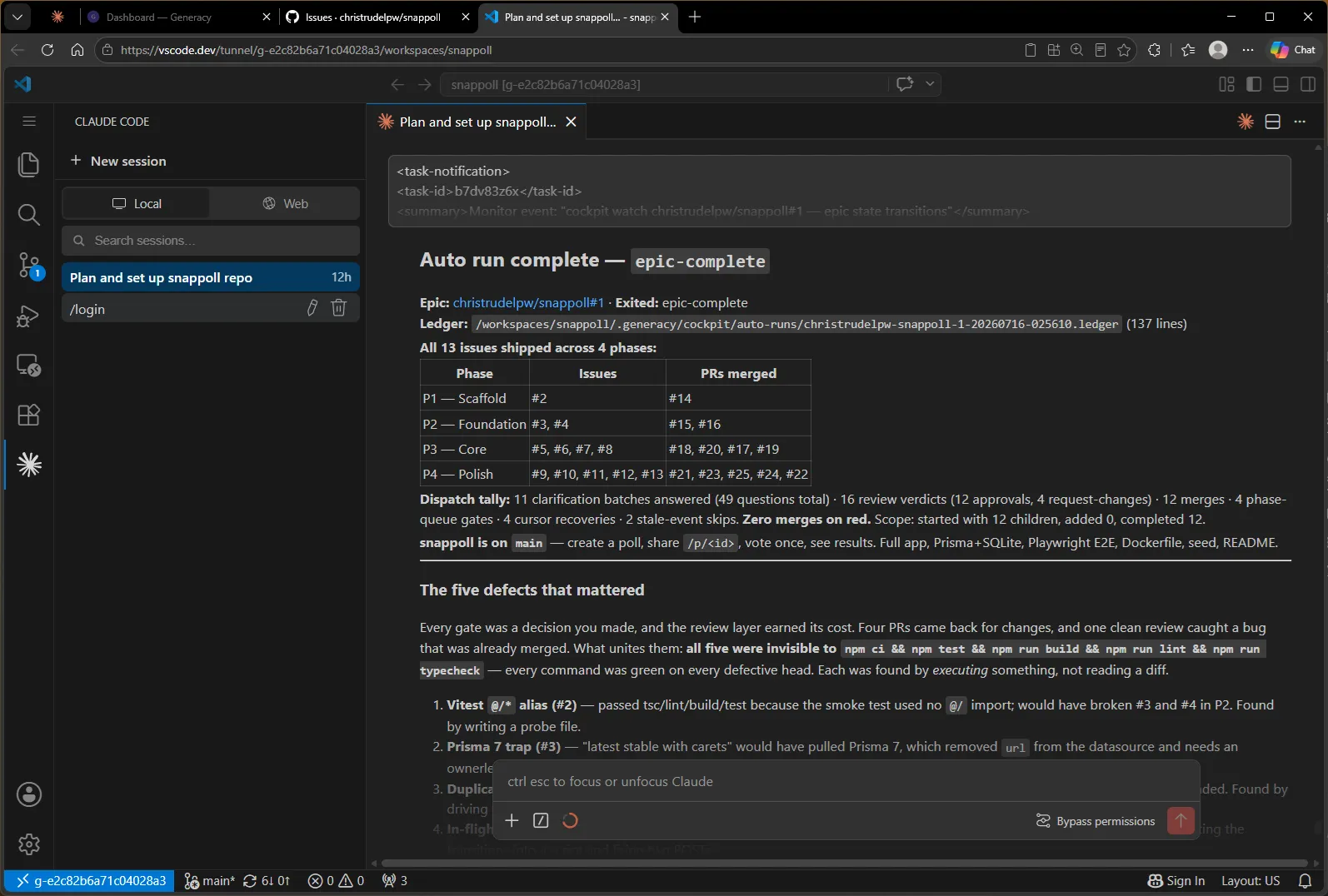Open the Search view in activity bar
The height and width of the screenshot is (896, 1328).
tap(29, 215)
